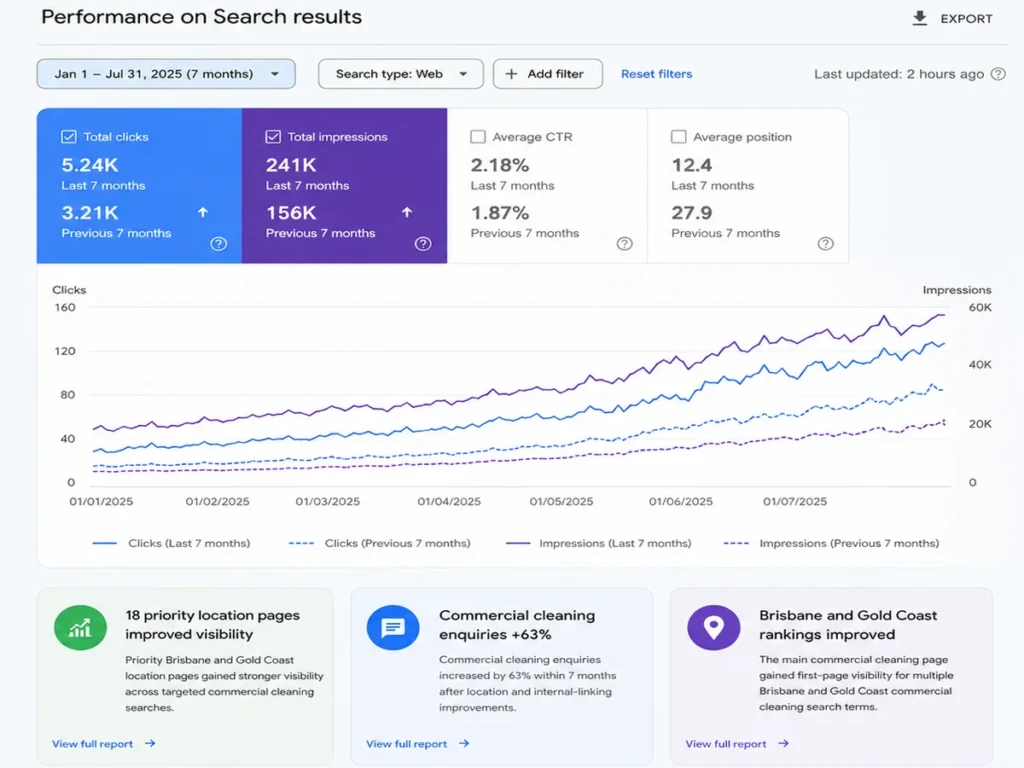Open View full report for Brisbane rankings
Viewport: 1024px width, 768px height.
pos(726,744)
